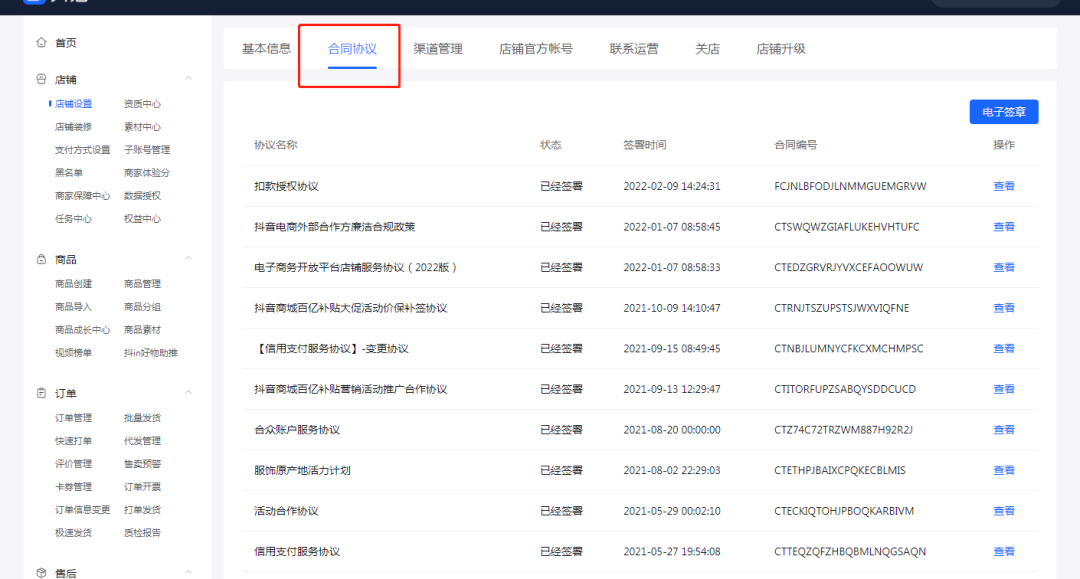This screenshot has width=1080, height=579.
Task: Select the 合同协议 tab
Action: tap(352, 49)
